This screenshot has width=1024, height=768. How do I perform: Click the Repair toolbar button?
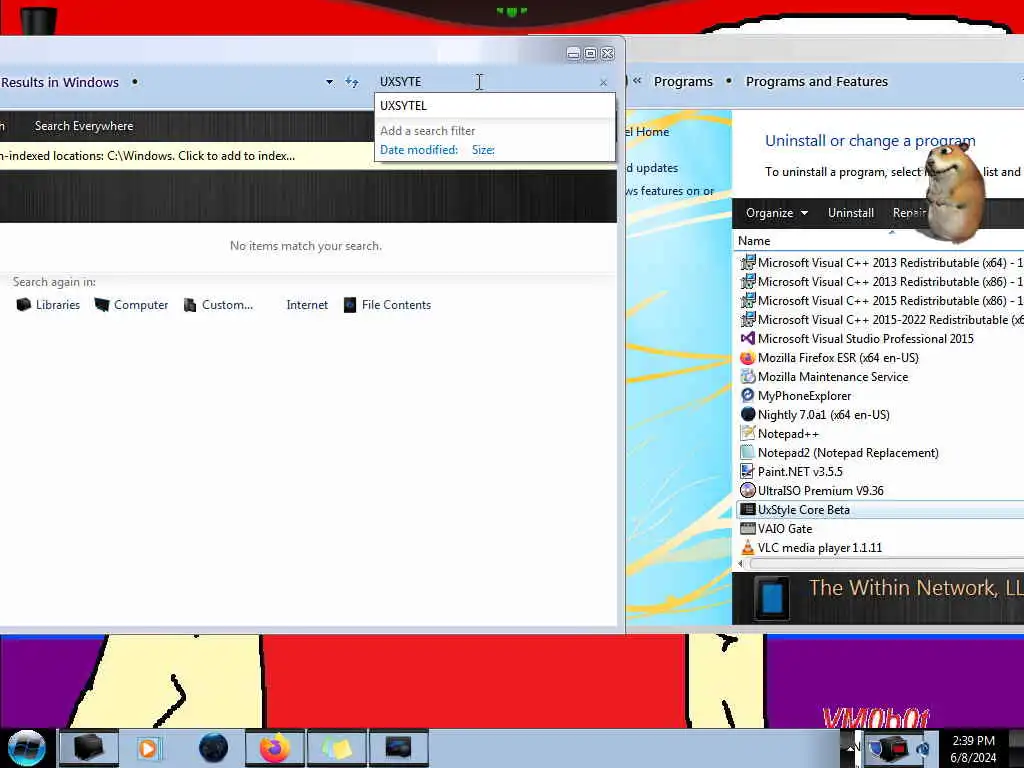910,213
